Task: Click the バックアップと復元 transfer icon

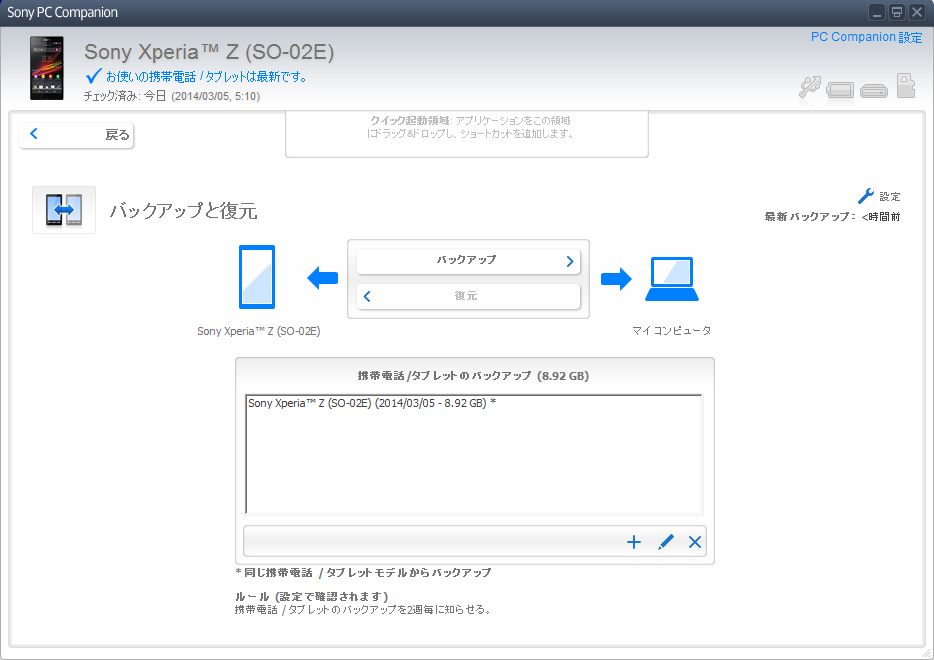Action: [64, 210]
